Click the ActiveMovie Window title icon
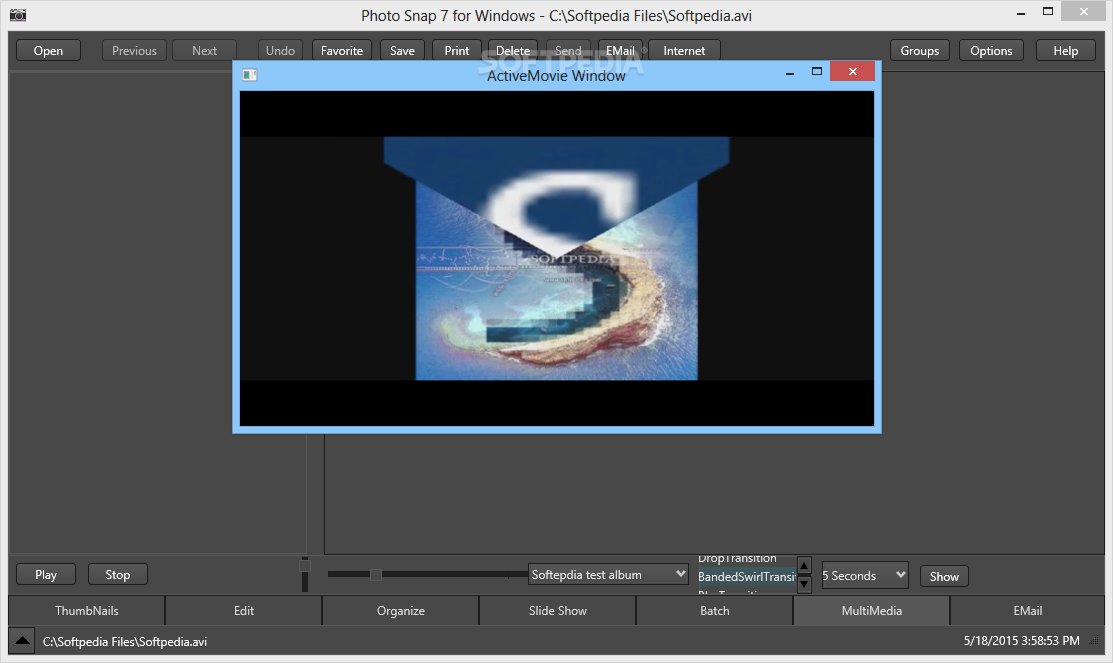1113x663 pixels. coord(249,75)
